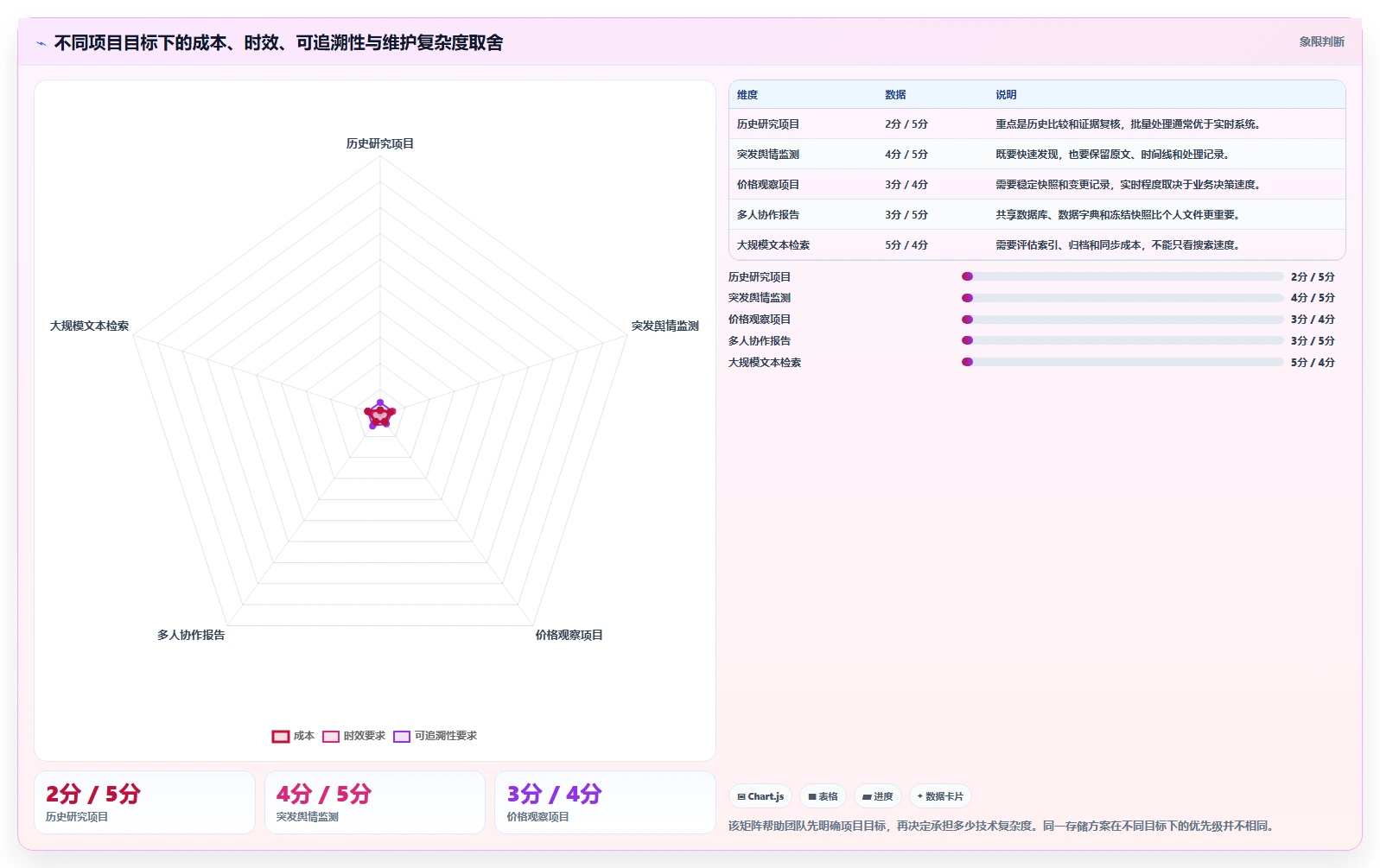This screenshot has height=868, width=1380.
Task: Click the 历史研究项目 radar axis label
Action: pyautogui.click(x=380, y=144)
